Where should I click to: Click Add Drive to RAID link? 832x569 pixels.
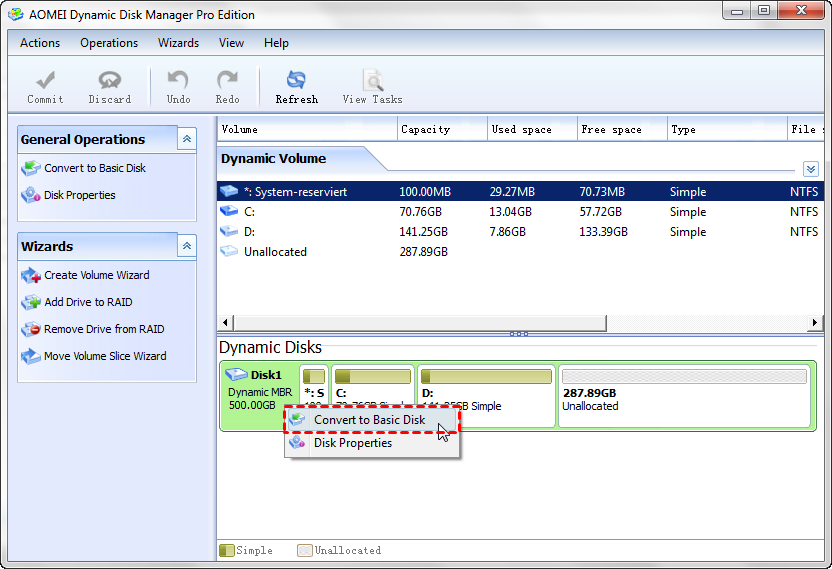tap(88, 302)
